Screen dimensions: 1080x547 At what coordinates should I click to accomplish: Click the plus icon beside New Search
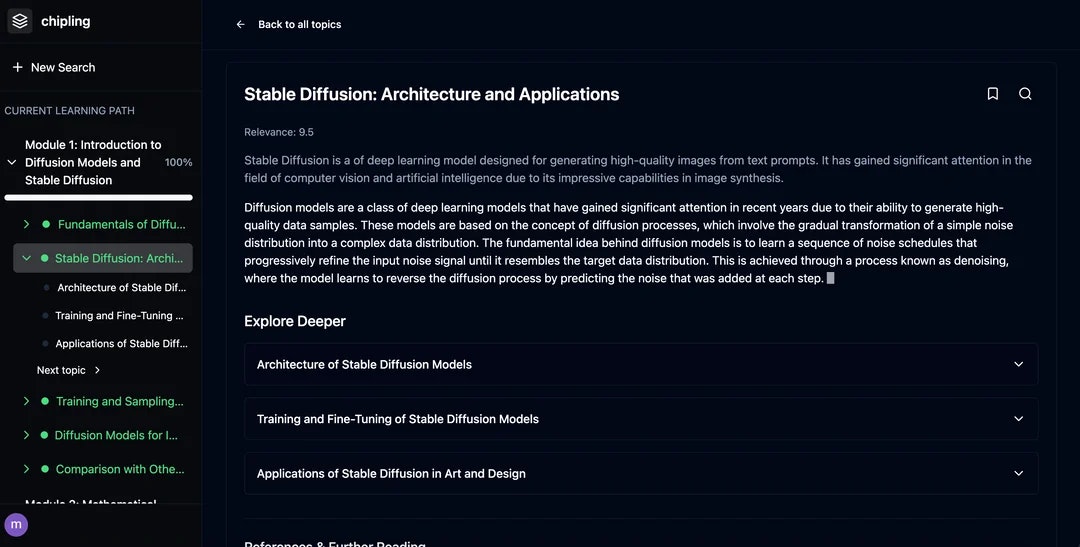pos(17,68)
